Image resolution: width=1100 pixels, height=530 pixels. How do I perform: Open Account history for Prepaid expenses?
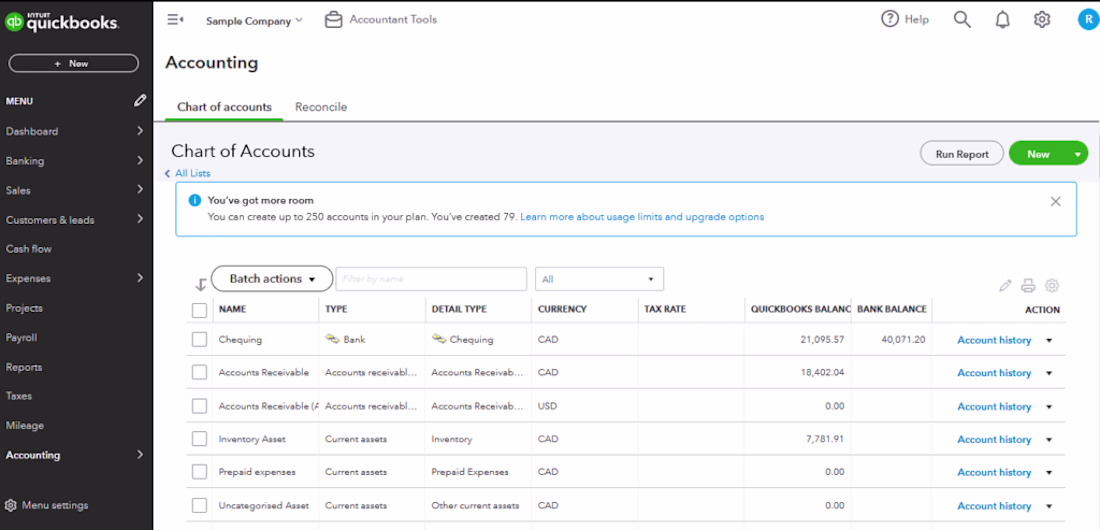coord(993,472)
